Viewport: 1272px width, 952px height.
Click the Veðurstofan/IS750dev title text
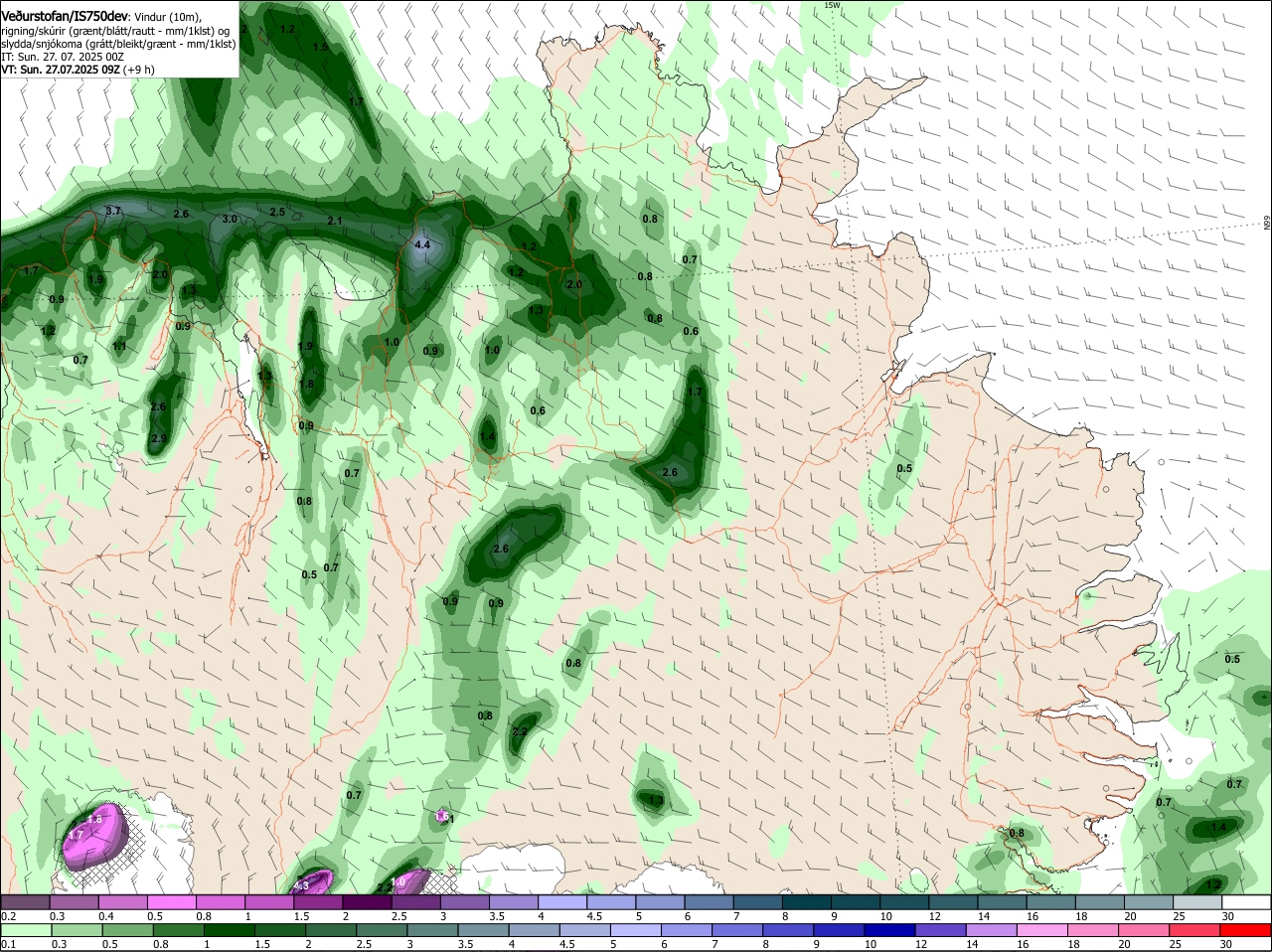click(x=66, y=16)
